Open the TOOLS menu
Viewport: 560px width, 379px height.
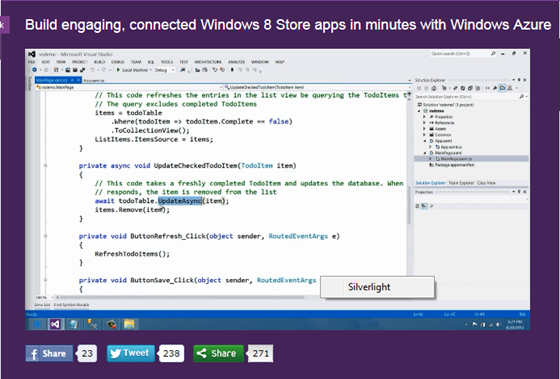167,62
